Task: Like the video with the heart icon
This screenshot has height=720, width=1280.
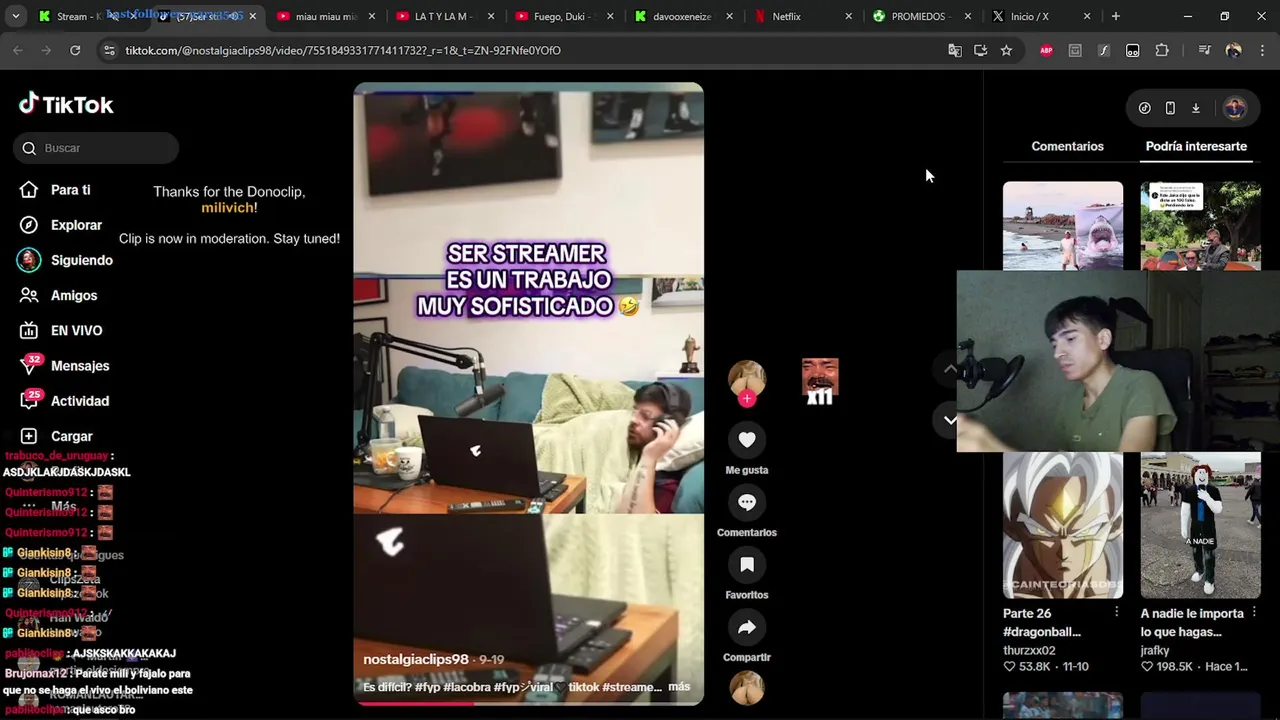Action: 747,439
